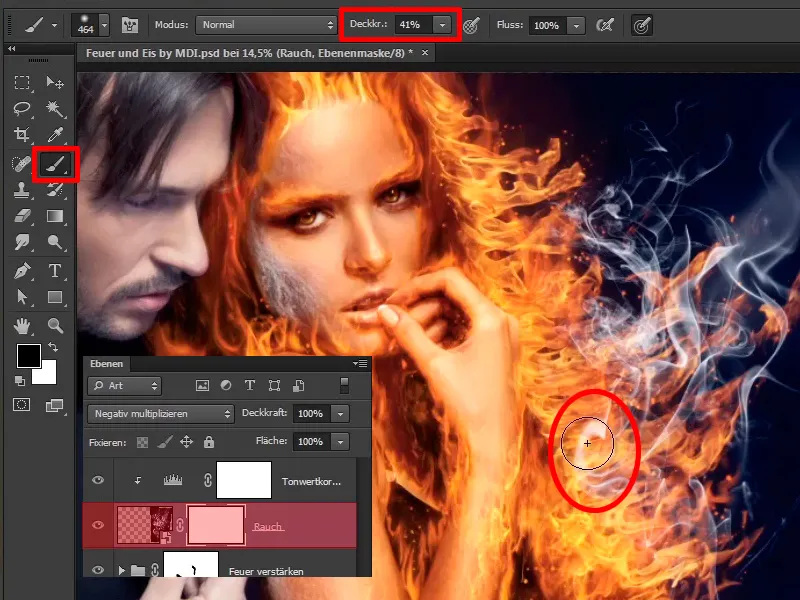Select the Crop tool
The height and width of the screenshot is (600, 800).
click(x=21, y=135)
